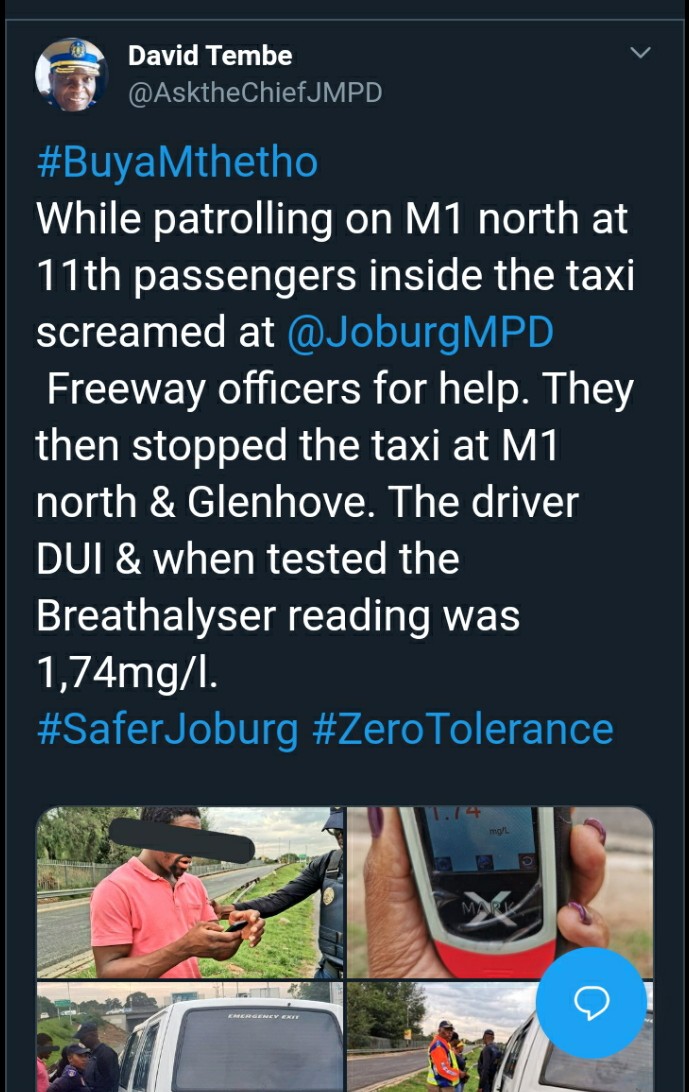Open the #SaferJoburg hashtag
This screenshot has height=1092, width=689.
click(x=167, y=729)
